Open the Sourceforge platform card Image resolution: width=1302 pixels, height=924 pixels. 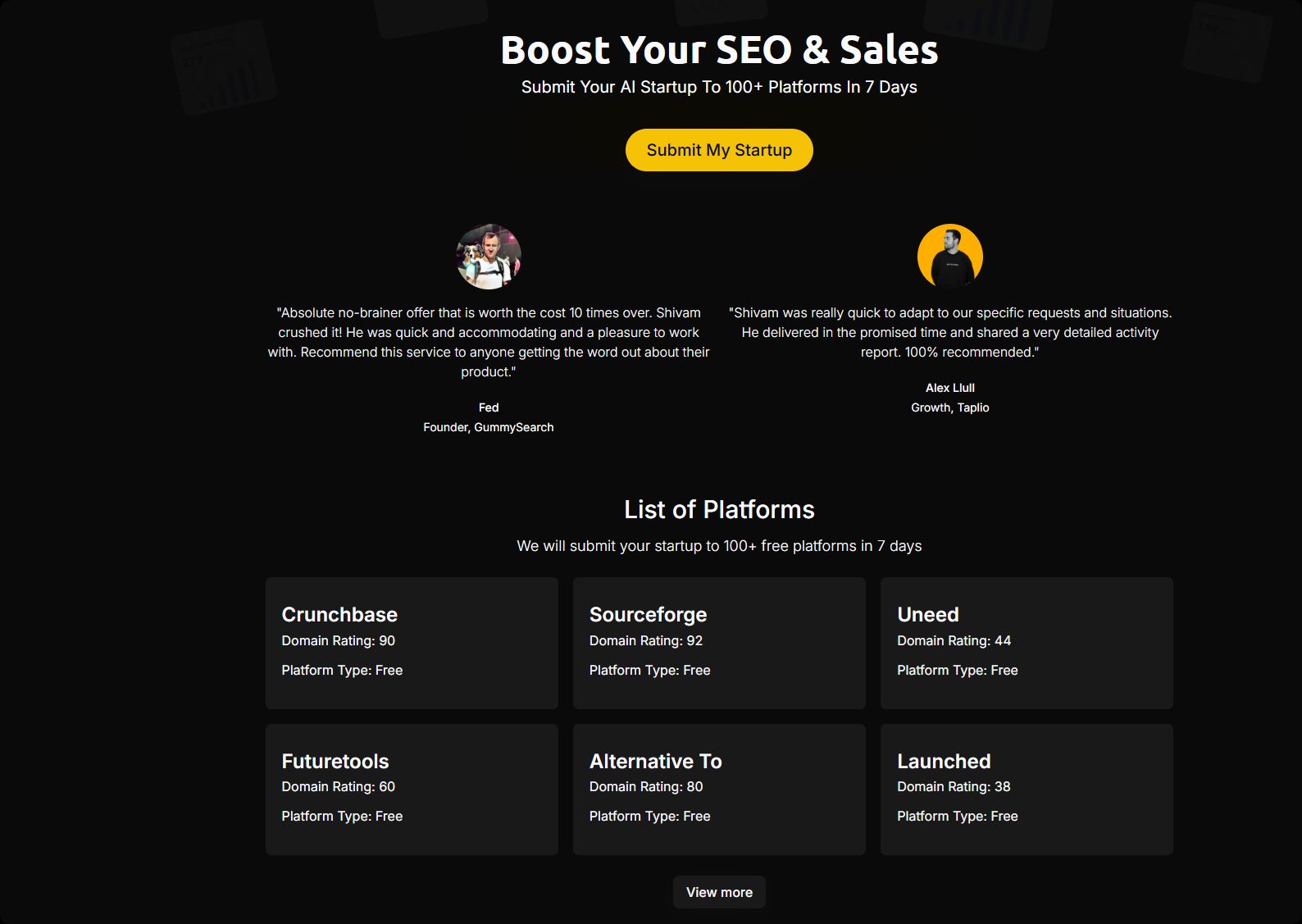click(719, 643)
